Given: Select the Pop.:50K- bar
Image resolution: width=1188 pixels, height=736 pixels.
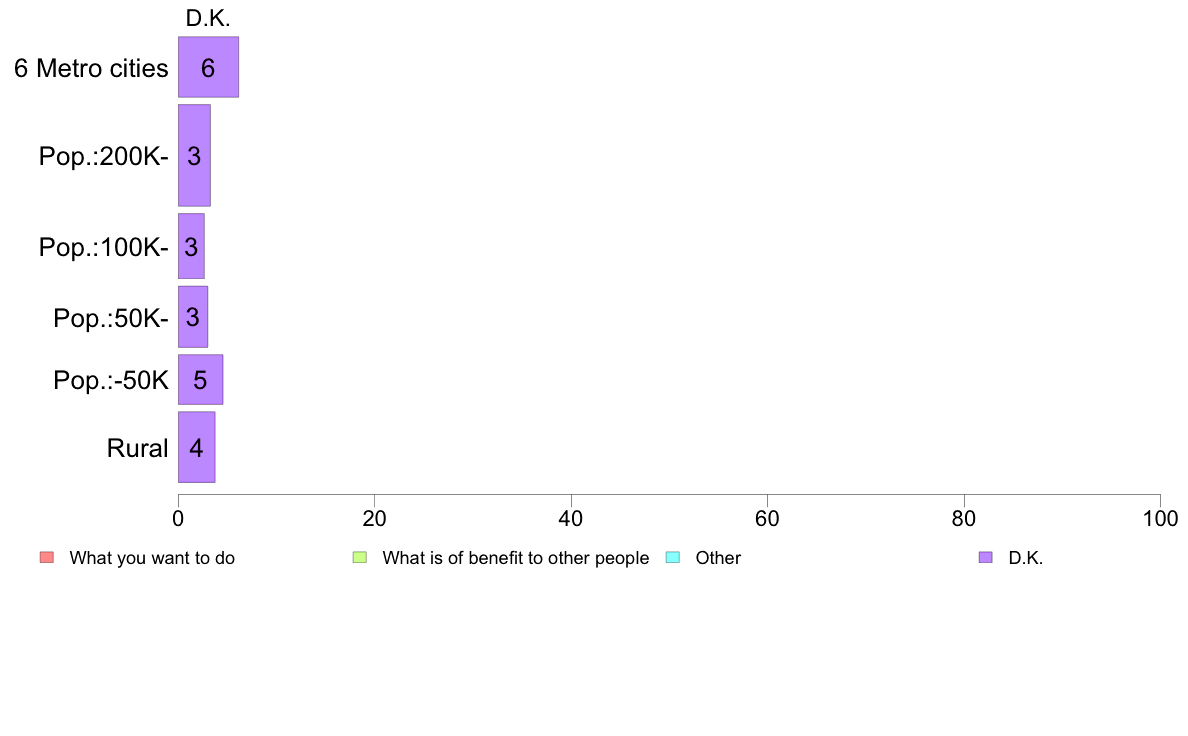Looking at the screenshot, I should pyautogui.click(x=192, y=317).
